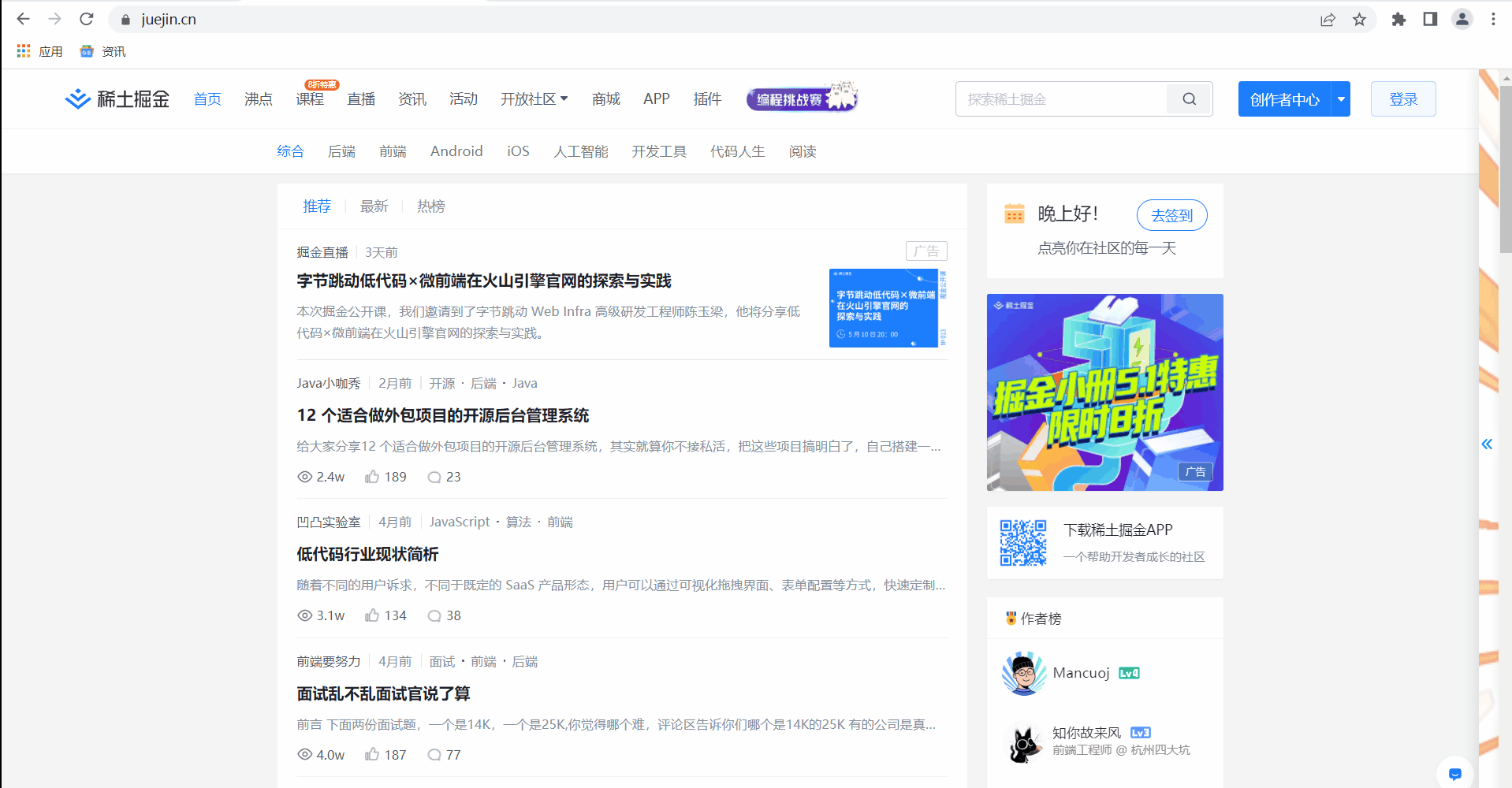Open the 资讯 nav item in header
1512x788 pixels.
coord(412,99)
